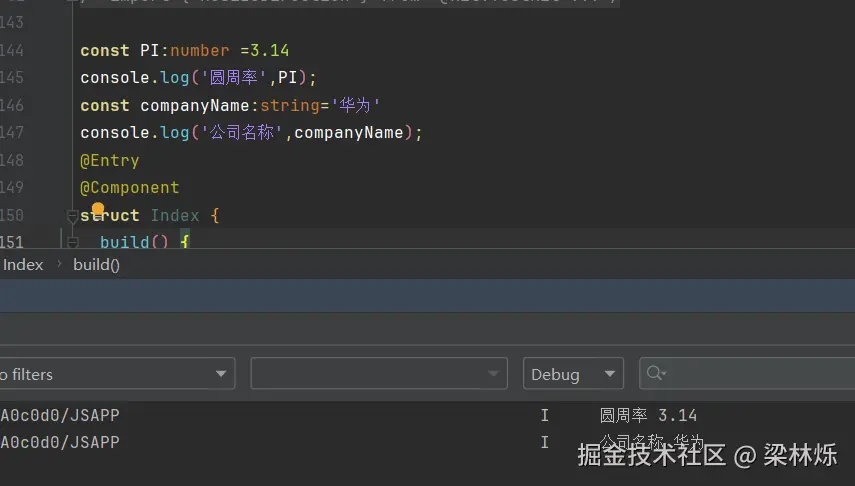Click the yellow intention bulb icon
The height and width of the screenshot is (486, 855).
pyautogui.click(x=98, y=208)
